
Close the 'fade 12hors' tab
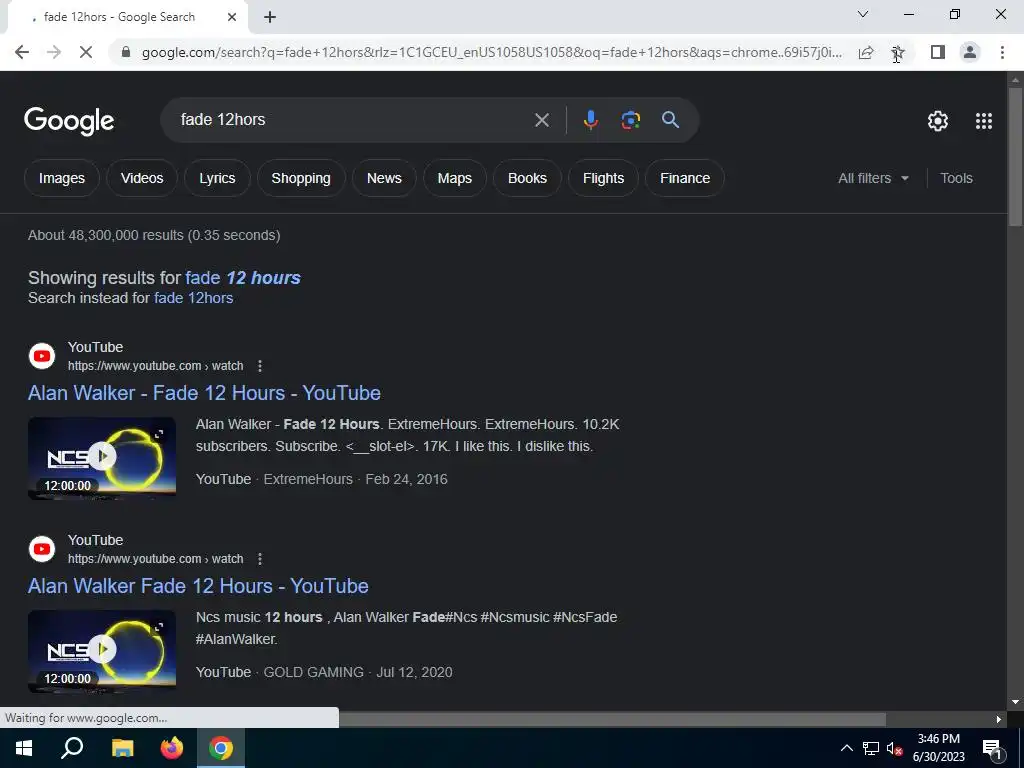click(x=232, y=18)
